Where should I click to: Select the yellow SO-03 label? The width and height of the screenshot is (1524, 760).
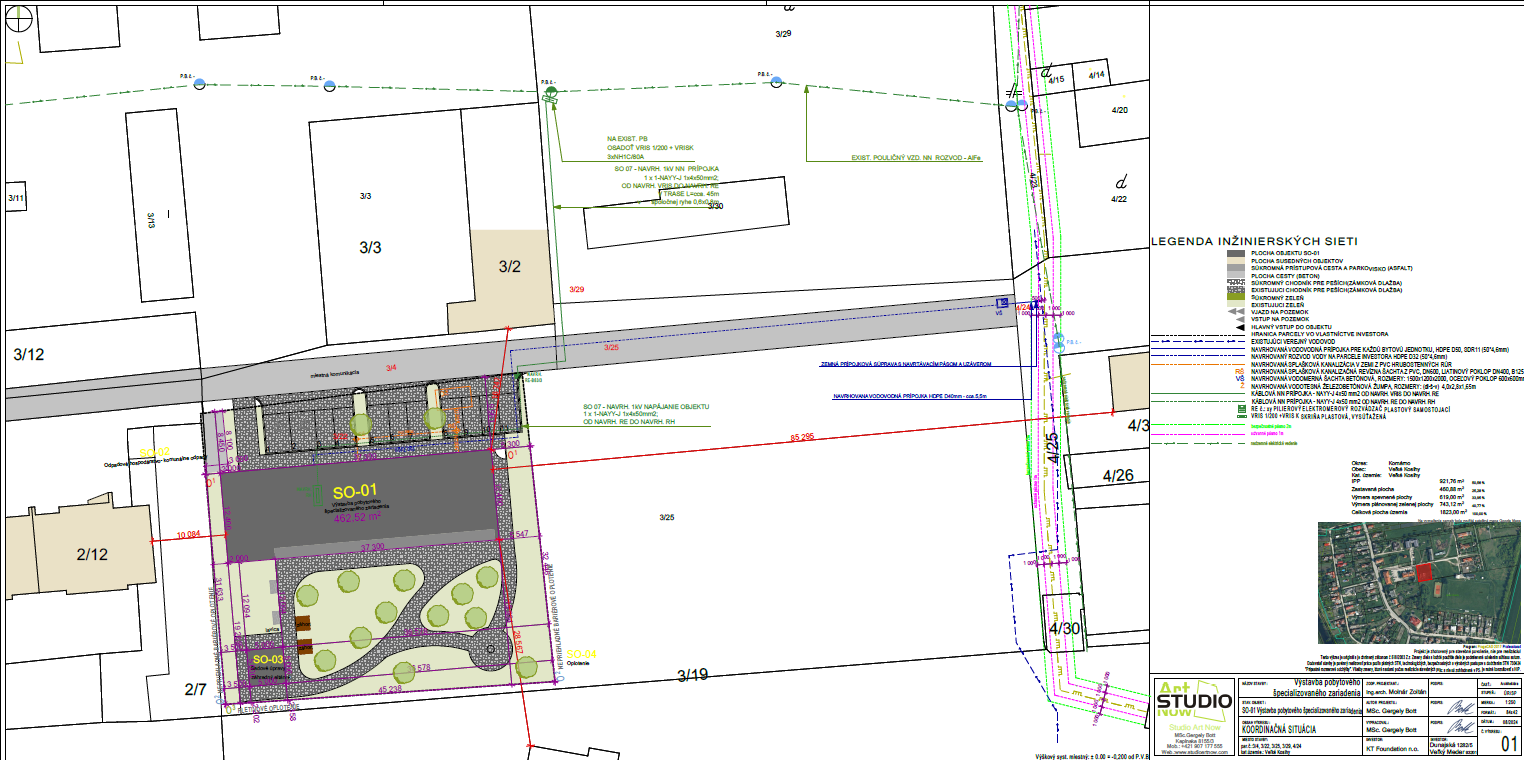[268, 660]
